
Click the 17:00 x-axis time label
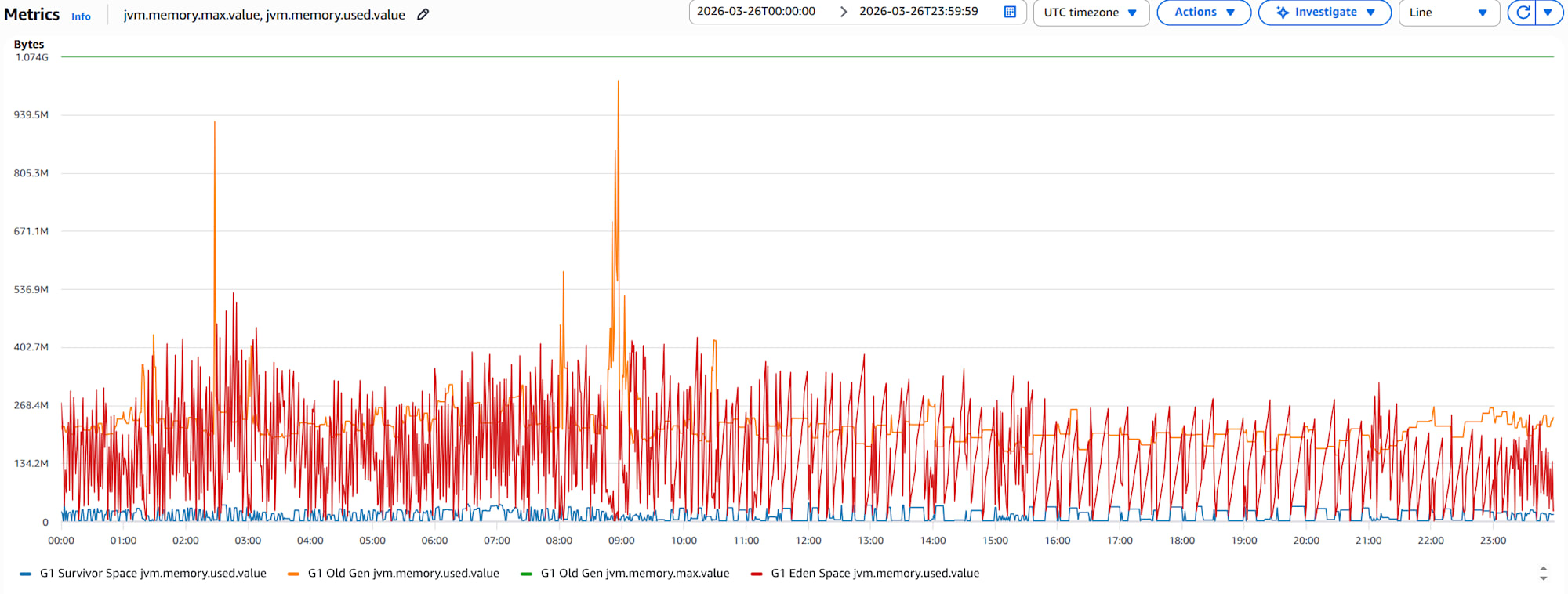1120,541
